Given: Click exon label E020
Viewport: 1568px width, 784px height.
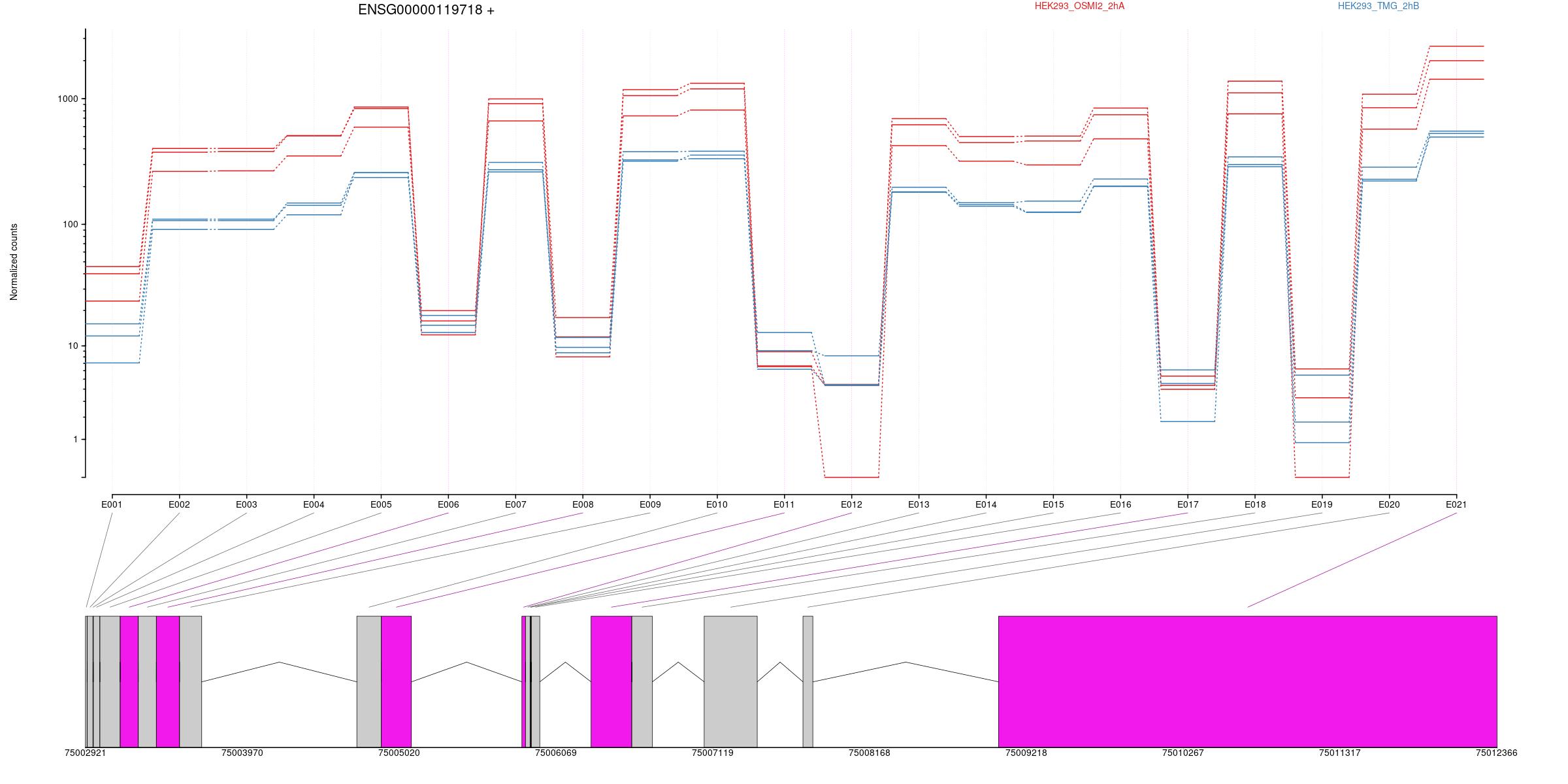Looking at the screenshot, I should tap(1389, 504).
